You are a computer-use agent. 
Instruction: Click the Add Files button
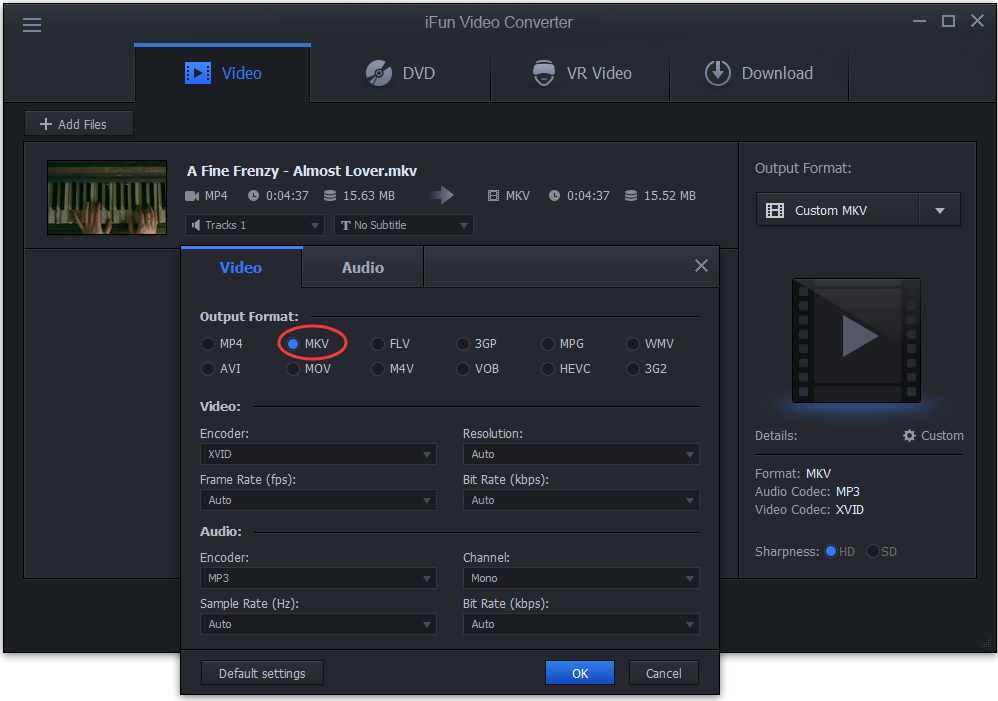[79, 124]
